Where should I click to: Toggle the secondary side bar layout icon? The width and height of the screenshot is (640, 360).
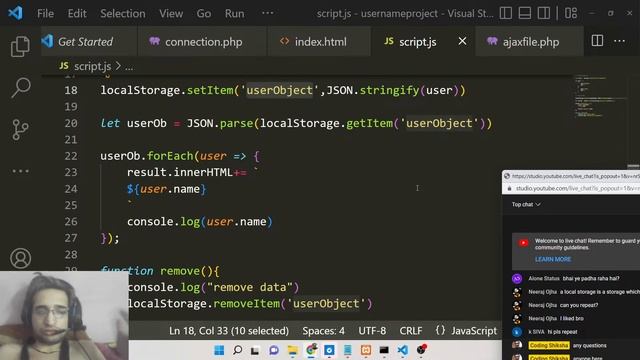(x=543, y=13)
